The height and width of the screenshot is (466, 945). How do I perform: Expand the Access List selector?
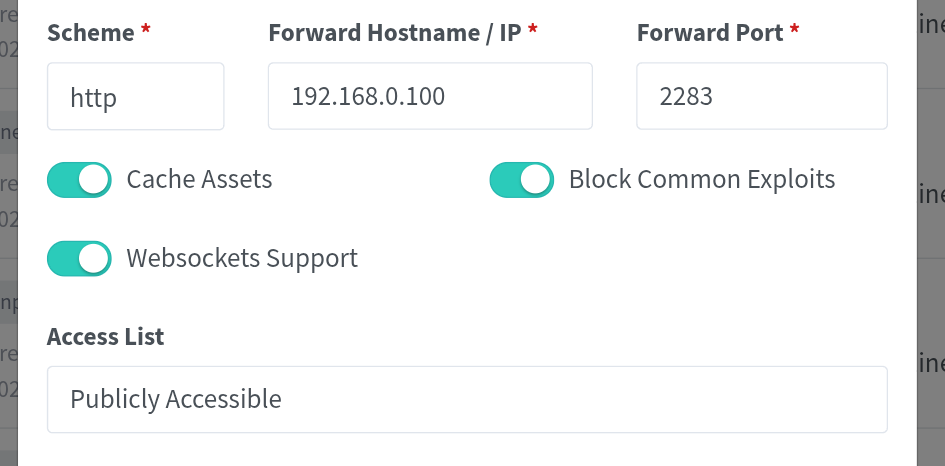(x=466, y=399)
